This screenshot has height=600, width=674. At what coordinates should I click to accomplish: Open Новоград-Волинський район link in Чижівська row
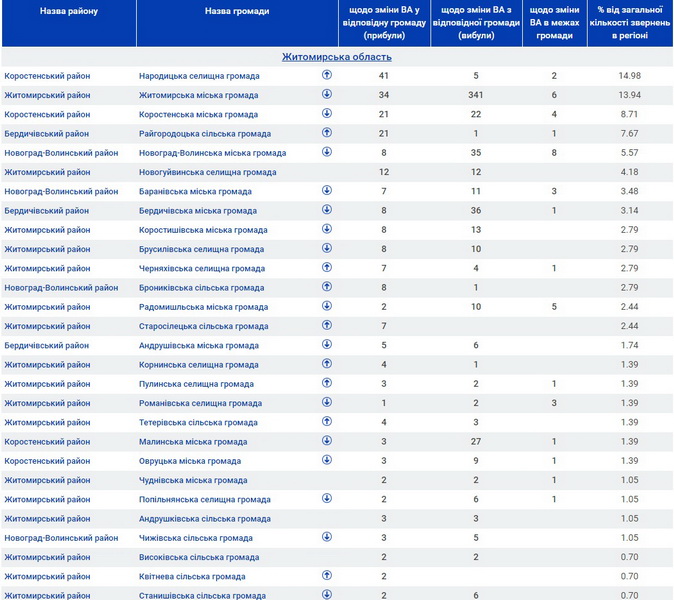tap(61, 538)
